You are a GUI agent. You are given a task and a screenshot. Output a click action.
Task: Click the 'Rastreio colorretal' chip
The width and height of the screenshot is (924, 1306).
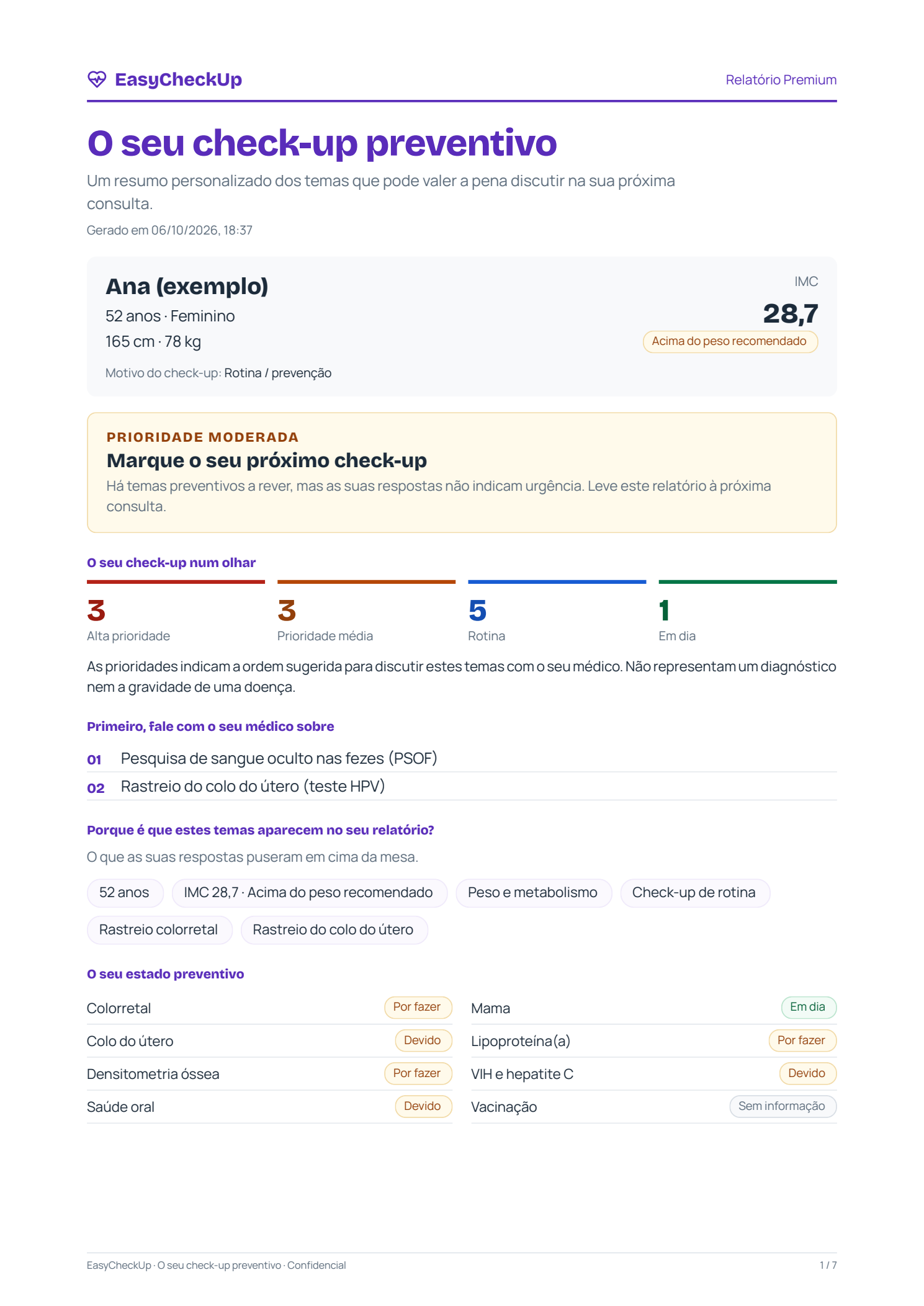(x=159, y=930)
